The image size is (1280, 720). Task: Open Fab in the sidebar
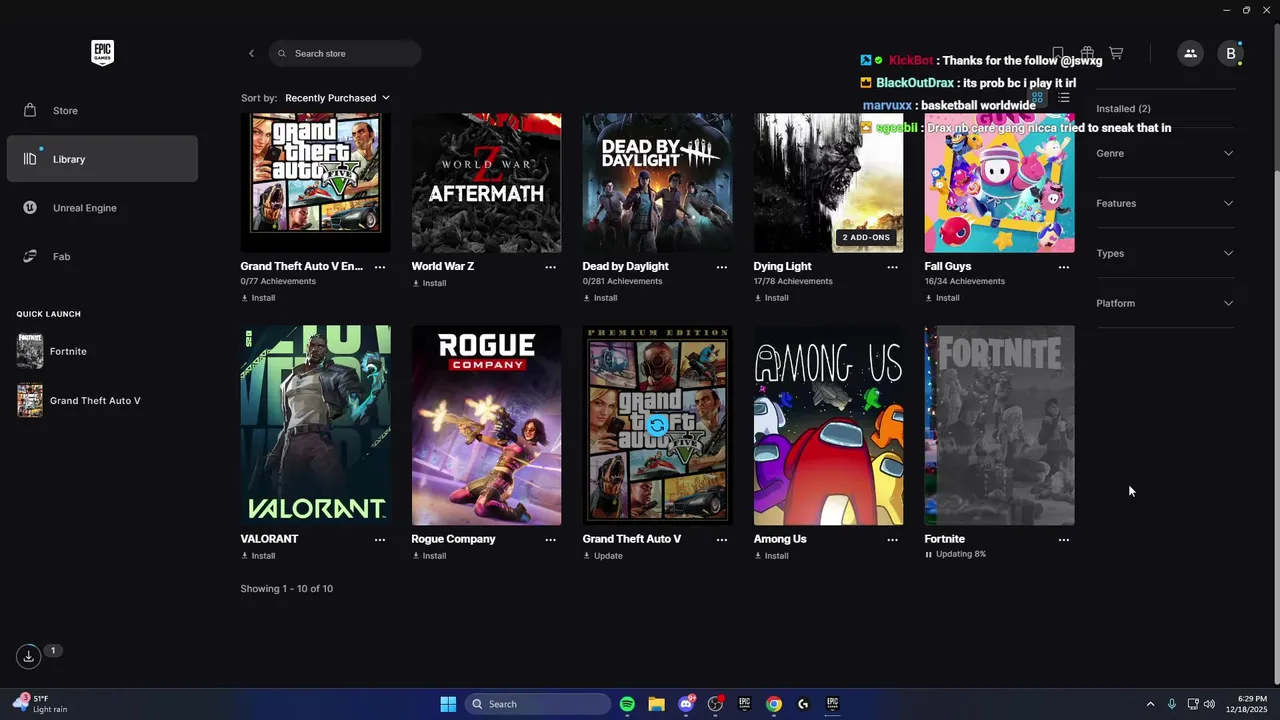coord(102,257)
